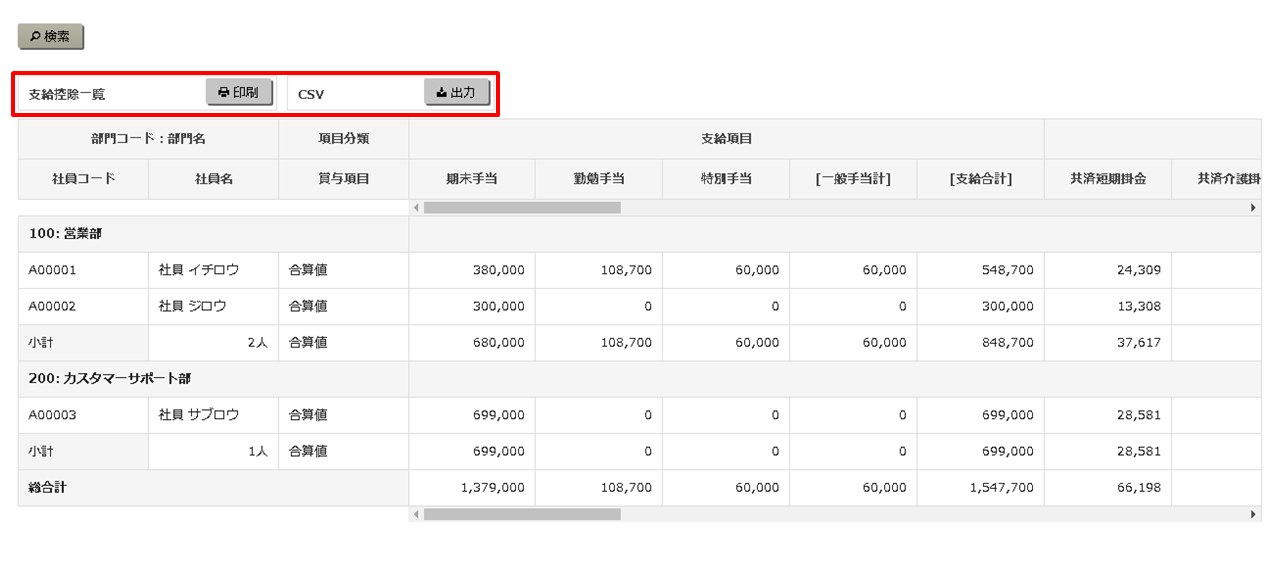Click the 共済短期掛金 column header
Image resolution: width=1278 pixels, height=565 pixels.
1107,179
